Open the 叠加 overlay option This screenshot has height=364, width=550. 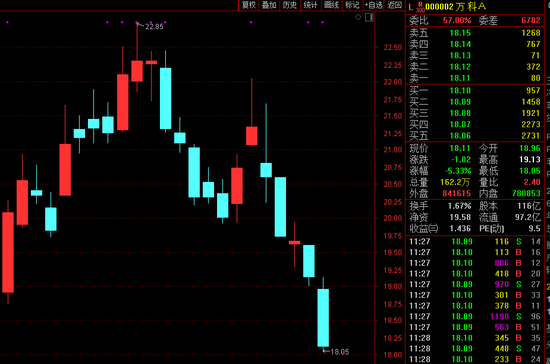pyautogui.click(x=269, y=5)
